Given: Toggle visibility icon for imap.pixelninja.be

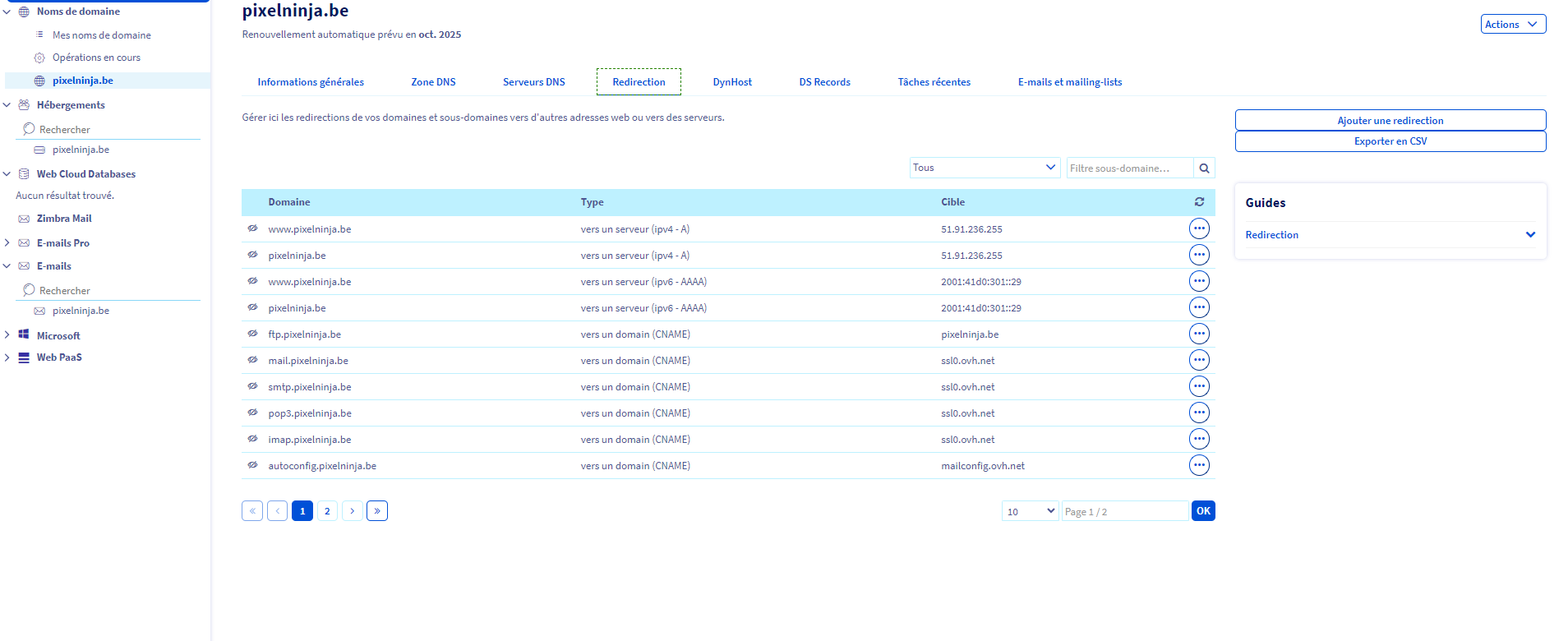Looking at the screenshot, I should (x=252, y=439).
